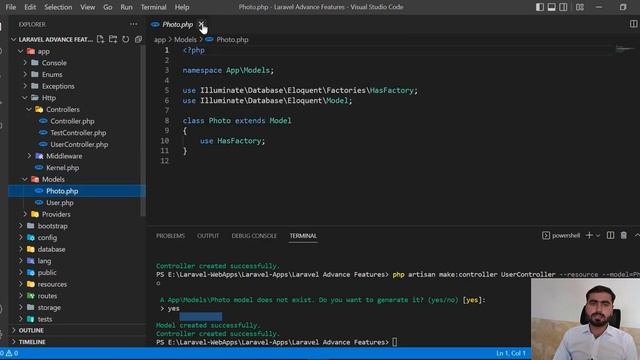Open Explorer views and more actions menu
Image resolution: width=640 pixels, height=360 pixels.
click(x=133, y=24)
